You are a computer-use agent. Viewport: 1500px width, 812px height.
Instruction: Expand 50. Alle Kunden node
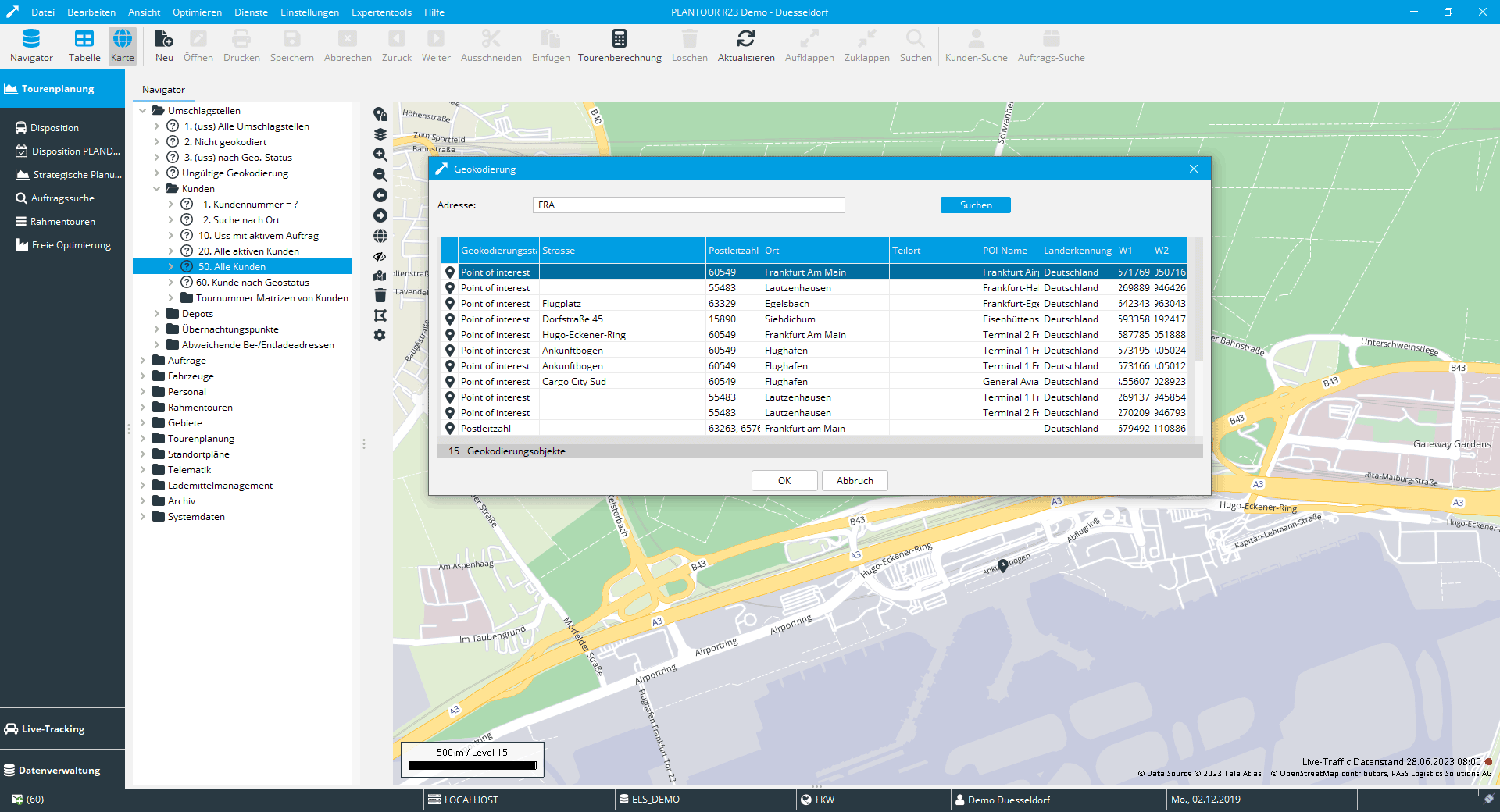tap(171, 267)
